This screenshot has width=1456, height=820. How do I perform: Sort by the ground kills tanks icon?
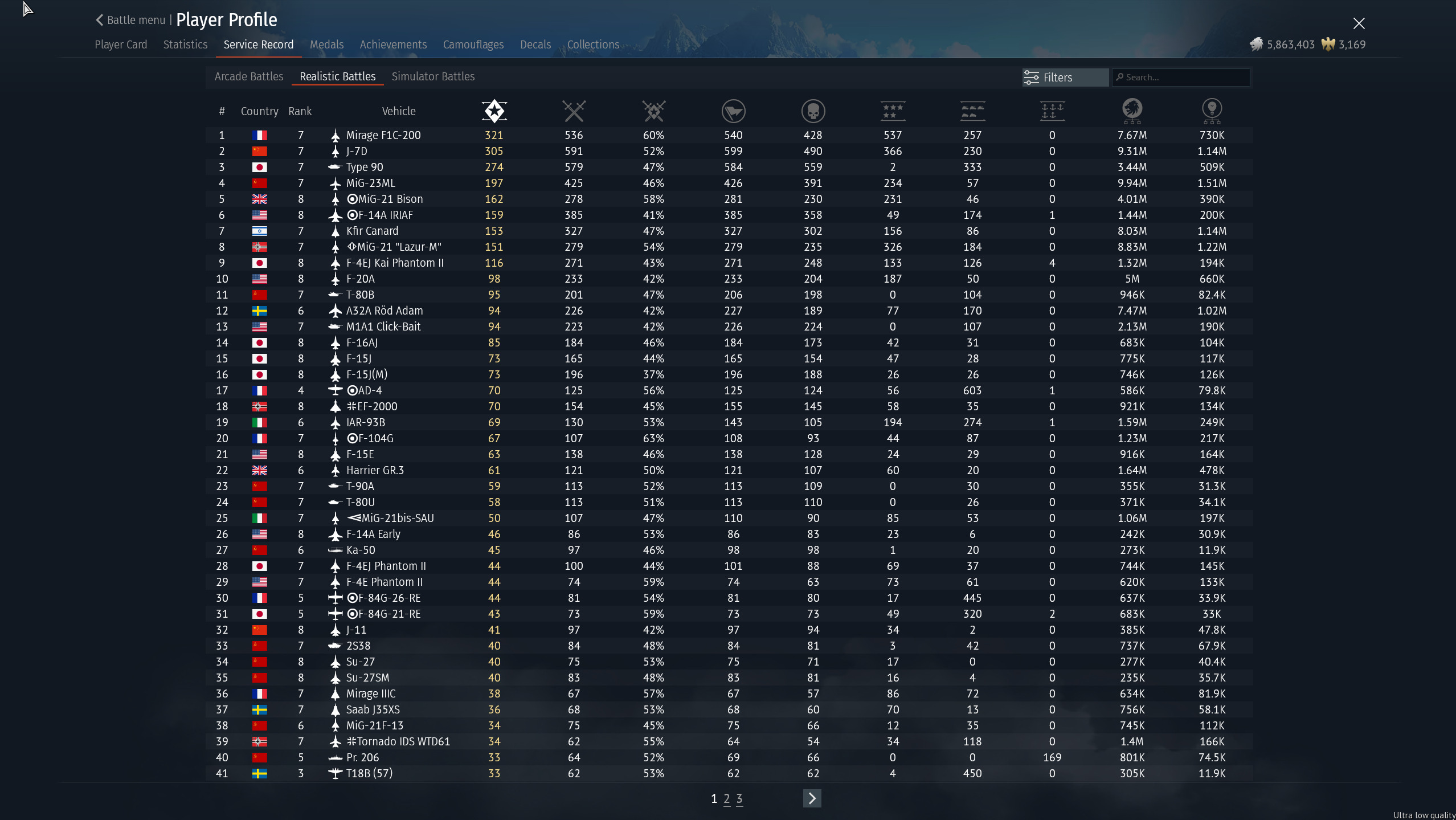pos(972,111)
